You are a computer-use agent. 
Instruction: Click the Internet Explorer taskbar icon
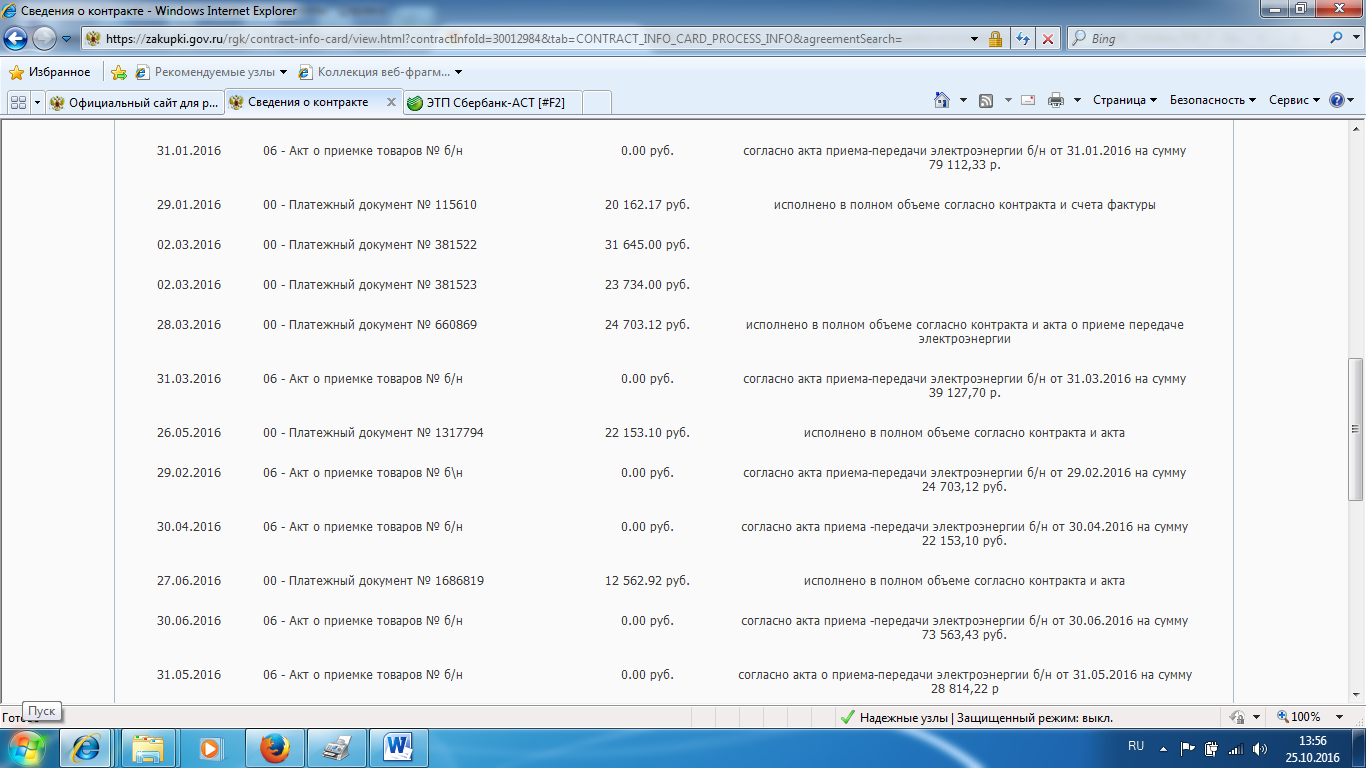(x=89, y=748)
